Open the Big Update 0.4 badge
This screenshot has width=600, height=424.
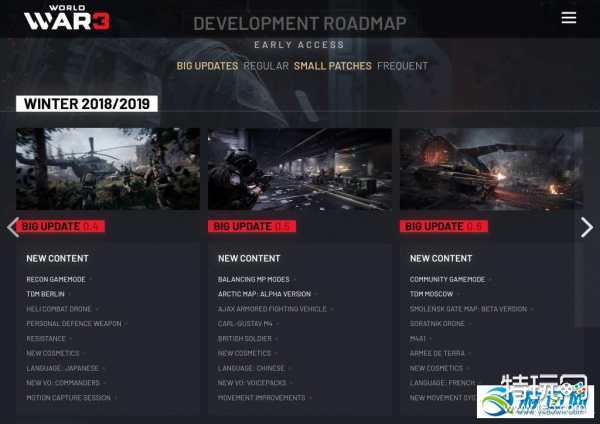tap(62, 226)
